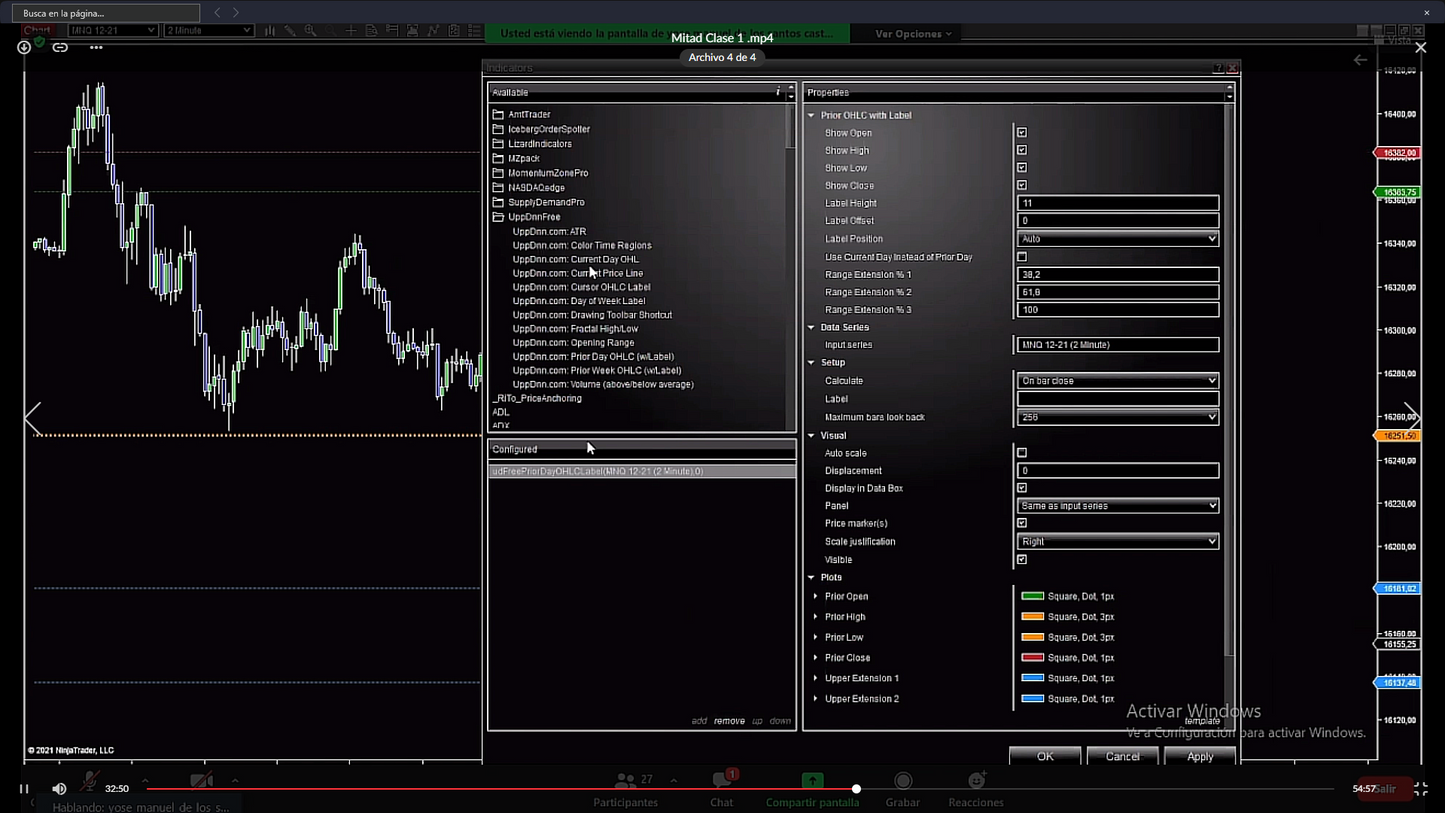Toggle the Show Low checkbox

point(1022,168)
